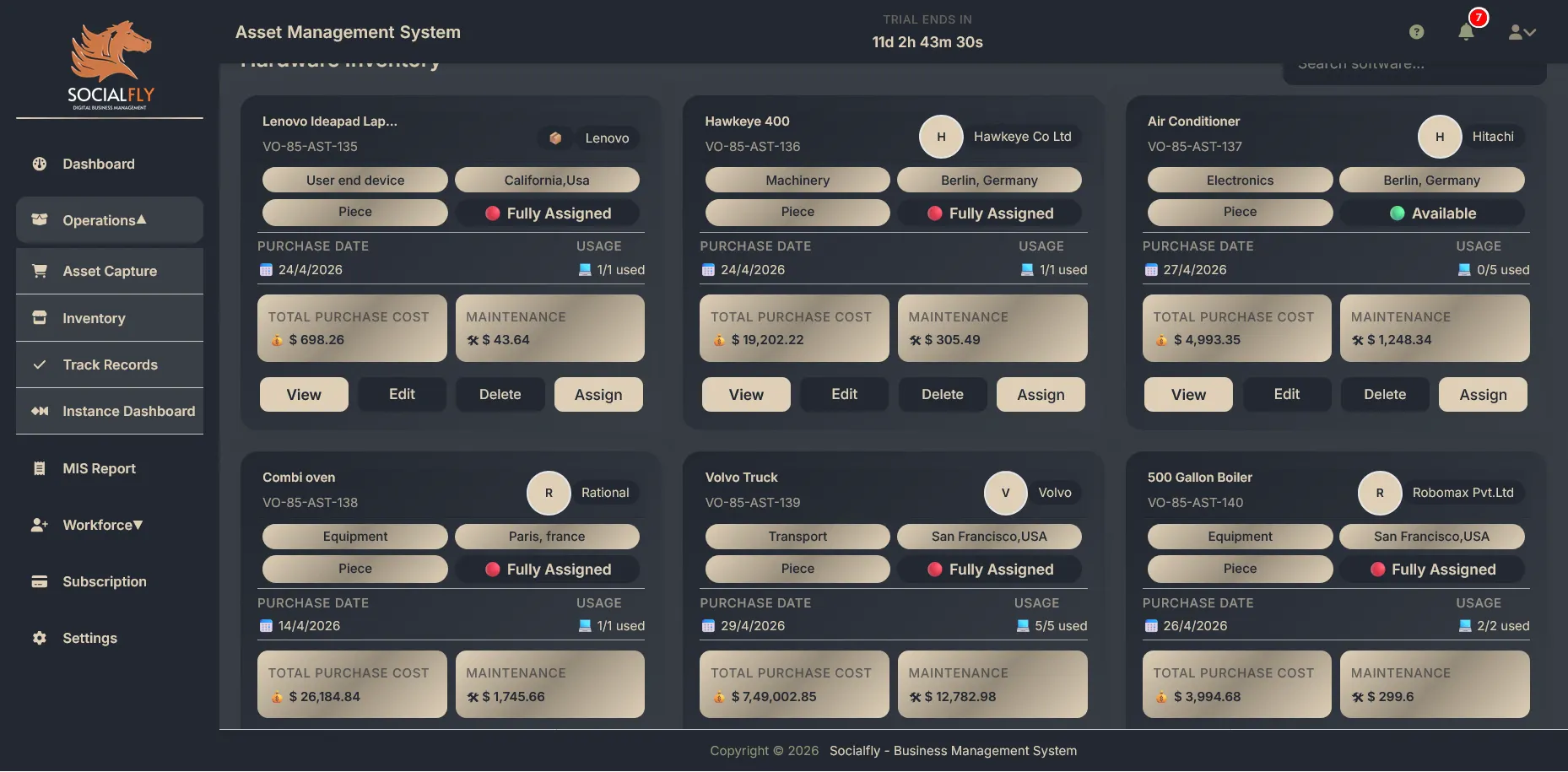Click calendar icon beside 24/4/2026 on Lenovo card

(x=266, y=270)
